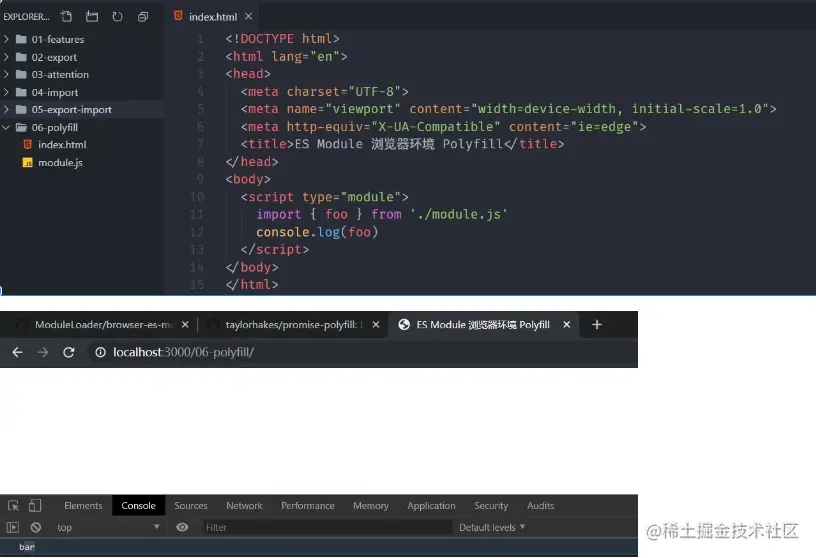Viewport: 816px width, 558px height.
Task: Open the Default levels dropdown
Action: (x=492, y=527)
